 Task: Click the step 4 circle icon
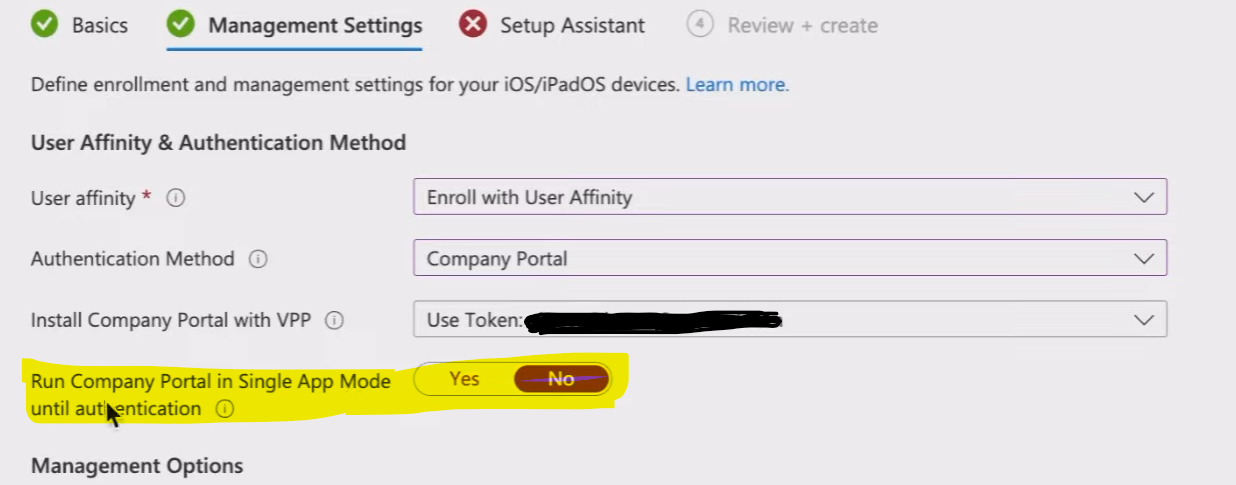click(x=700, y=24)
